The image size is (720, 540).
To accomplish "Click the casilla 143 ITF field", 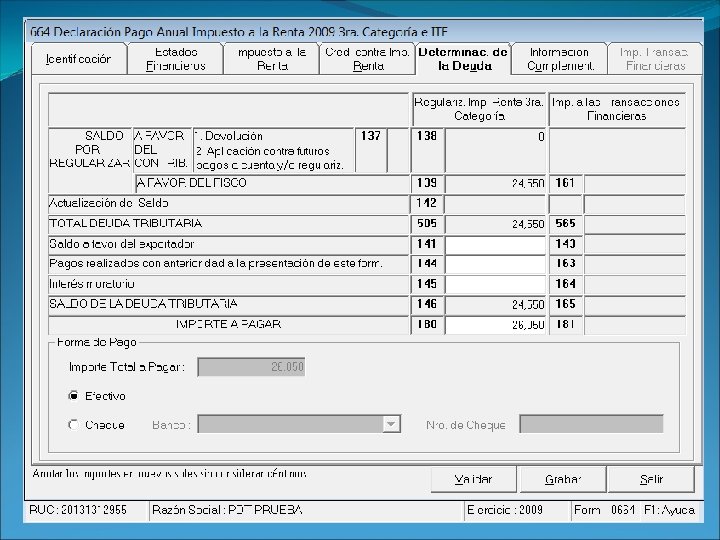I will point(635,245).
